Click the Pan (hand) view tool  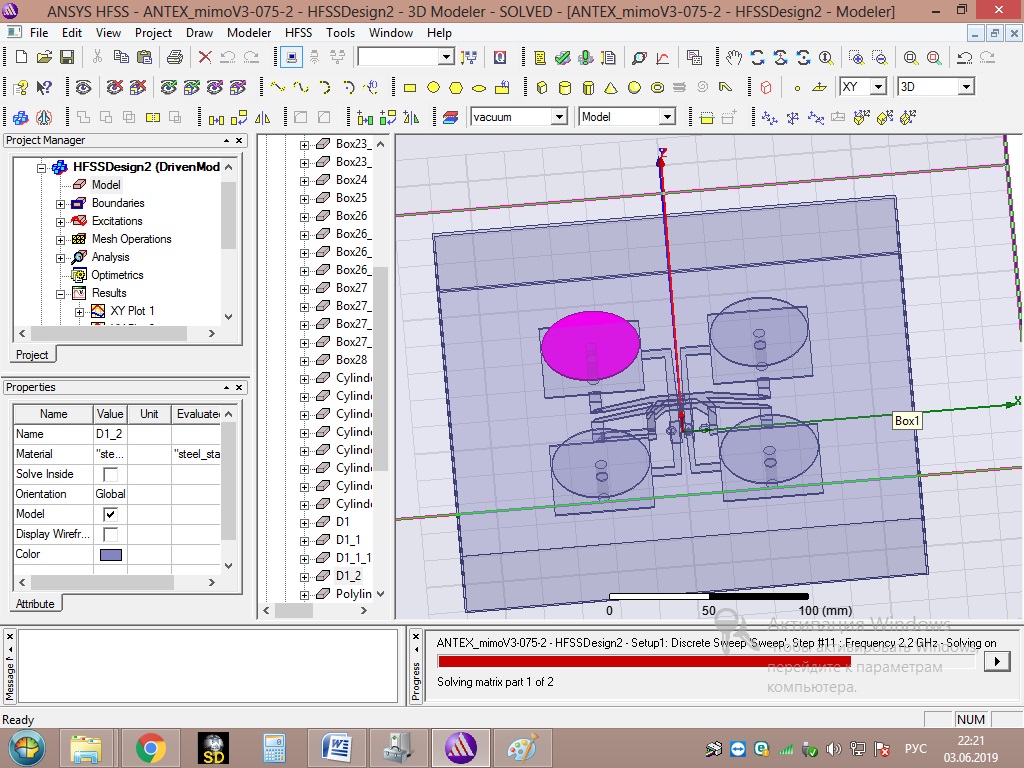[735, 58]
